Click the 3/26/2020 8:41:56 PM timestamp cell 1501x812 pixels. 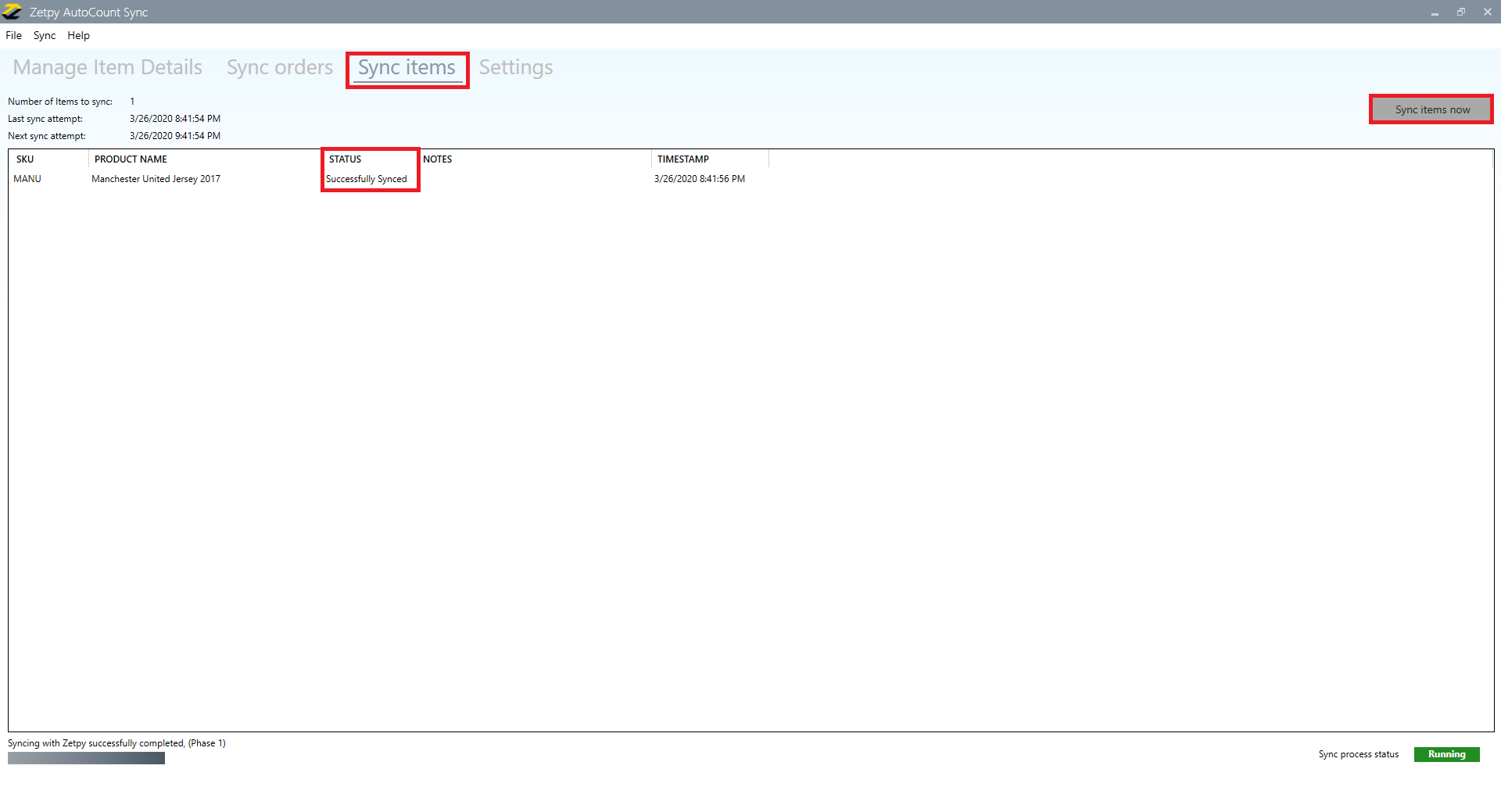tap(700, 179)
